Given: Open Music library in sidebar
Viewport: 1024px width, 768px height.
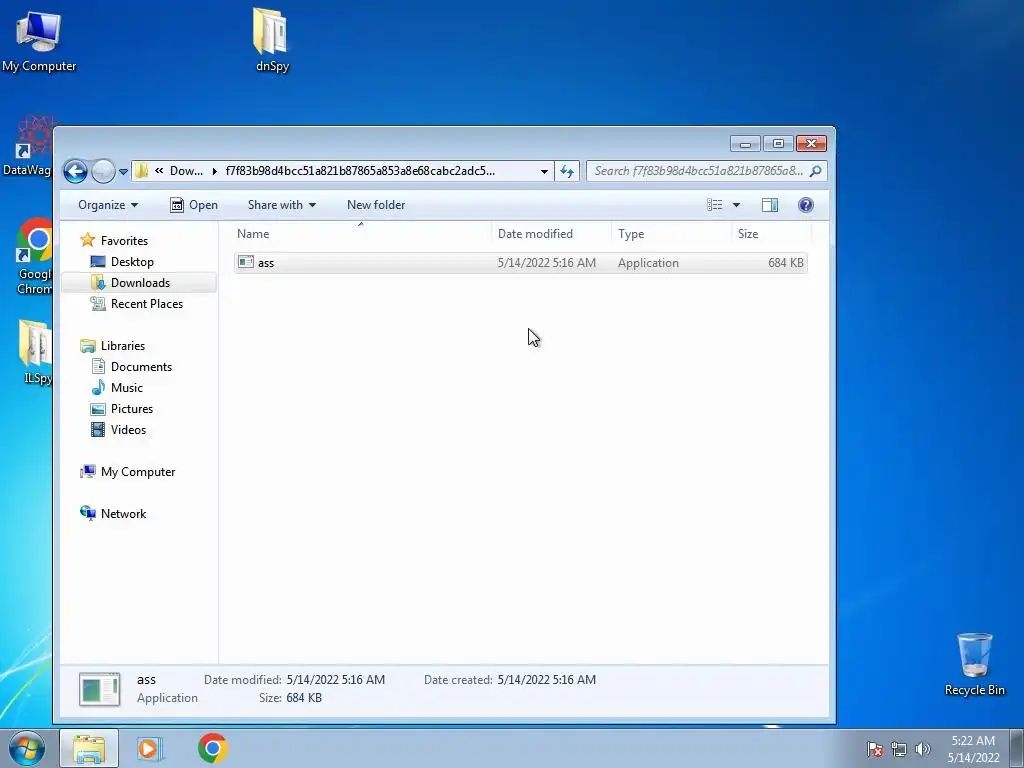Looking at the screenshot, I should [127, 388].
